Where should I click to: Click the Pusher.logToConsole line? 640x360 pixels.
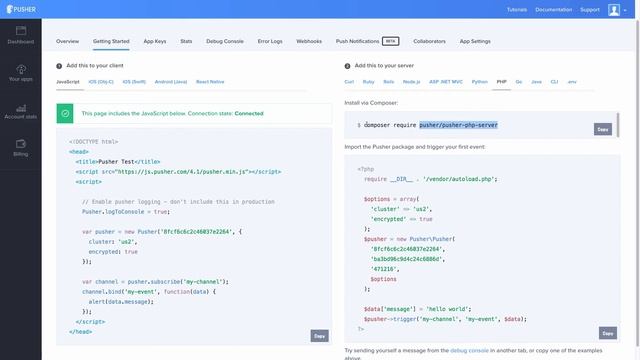click(126, 211)
